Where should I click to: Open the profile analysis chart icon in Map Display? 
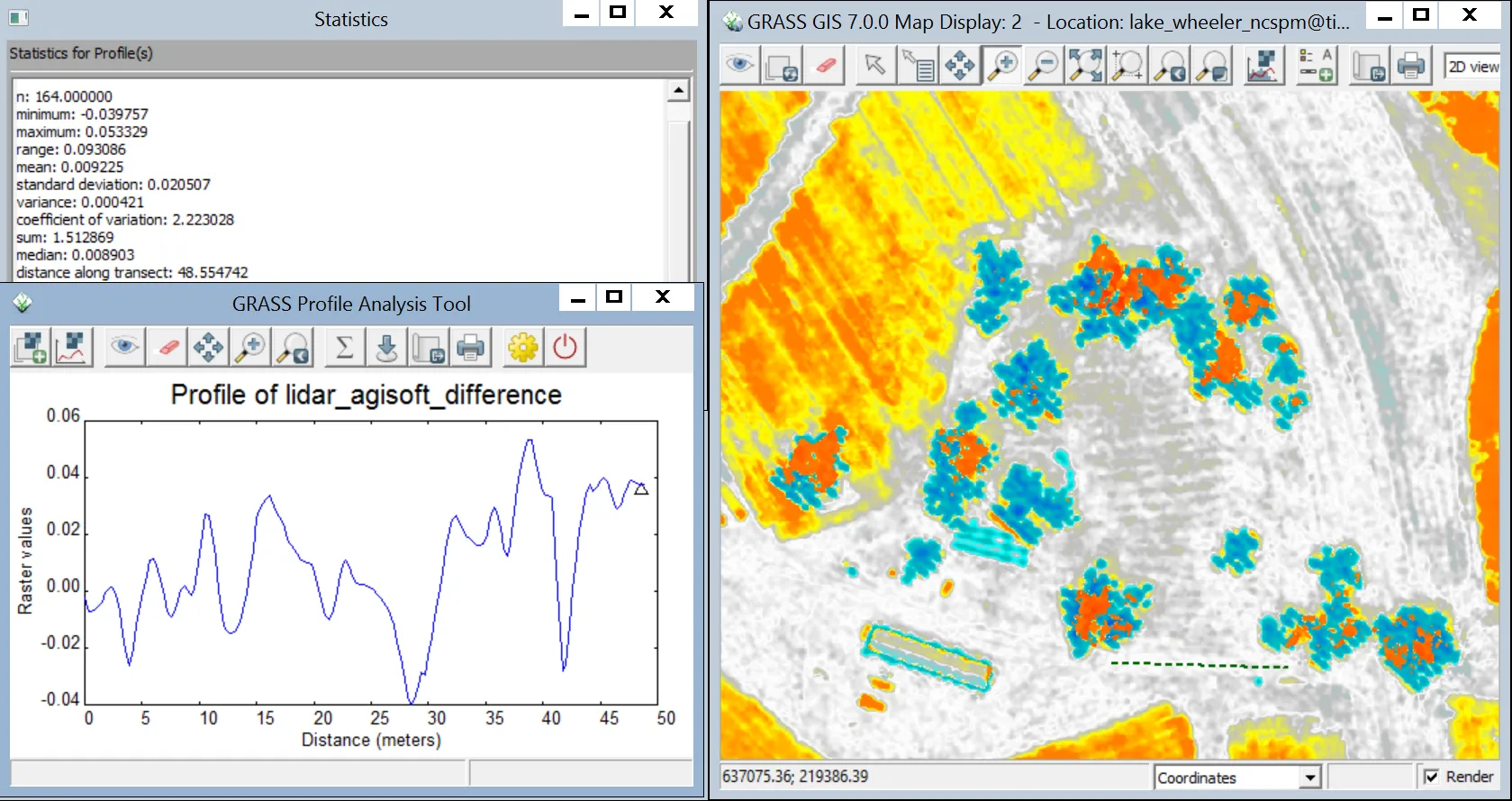pyautogui.click(x=1263, y=66)
